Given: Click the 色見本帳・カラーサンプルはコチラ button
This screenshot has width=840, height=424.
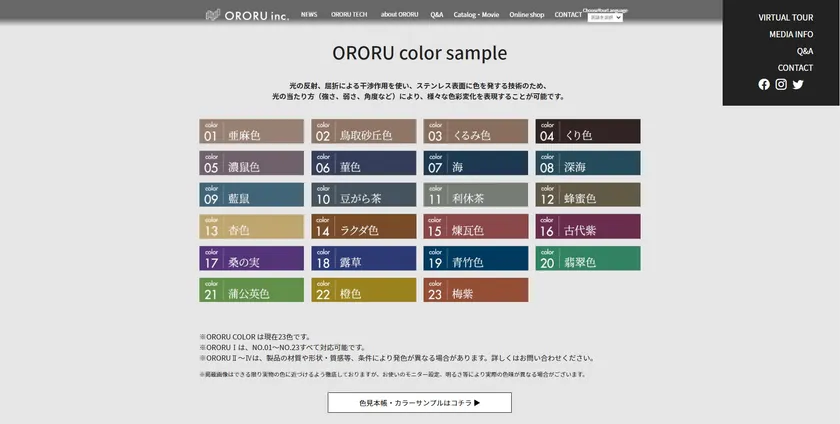Looking at the screenshot, I should coord(419,403).
